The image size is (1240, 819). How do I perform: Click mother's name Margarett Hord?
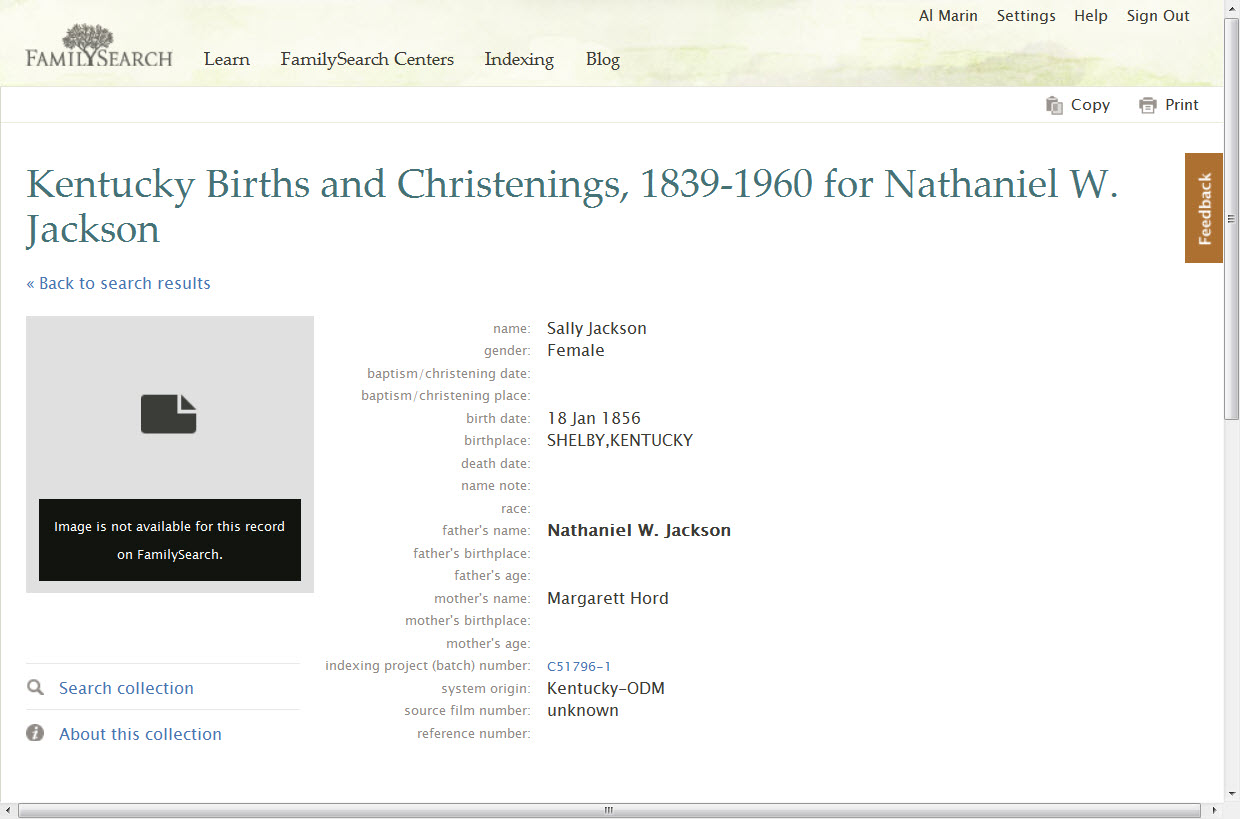tap(608, 598)
